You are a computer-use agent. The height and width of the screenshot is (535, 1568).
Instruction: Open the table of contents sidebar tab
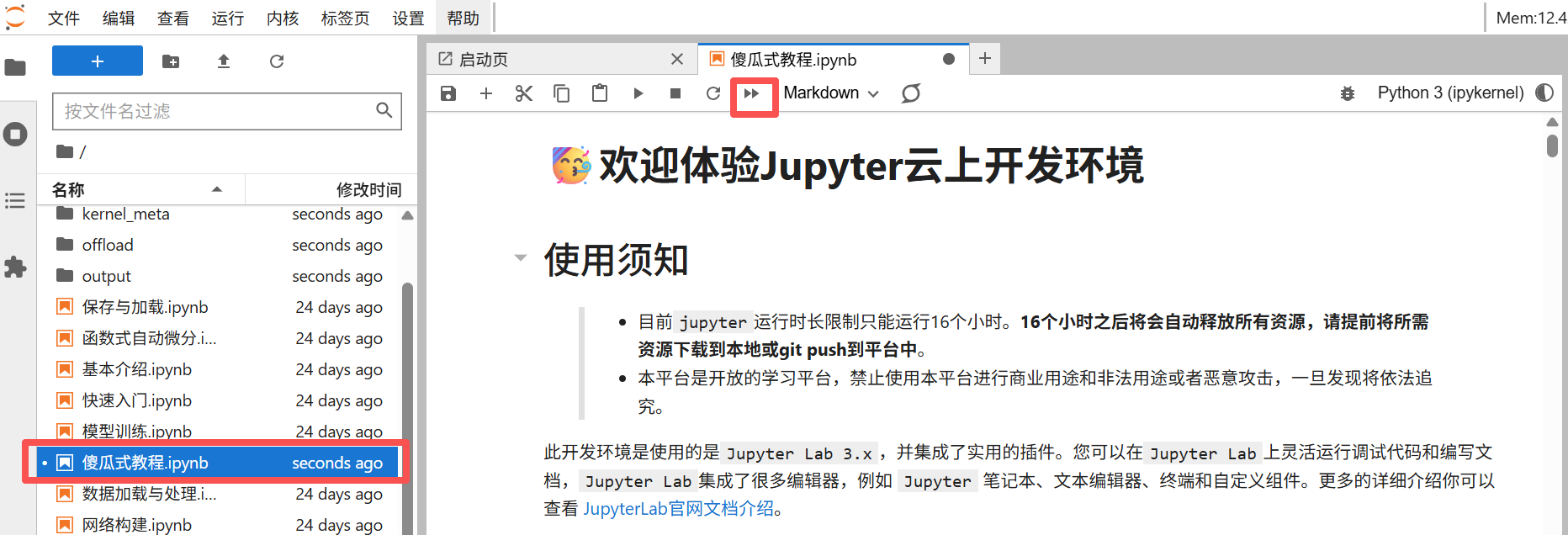(15, 200)
